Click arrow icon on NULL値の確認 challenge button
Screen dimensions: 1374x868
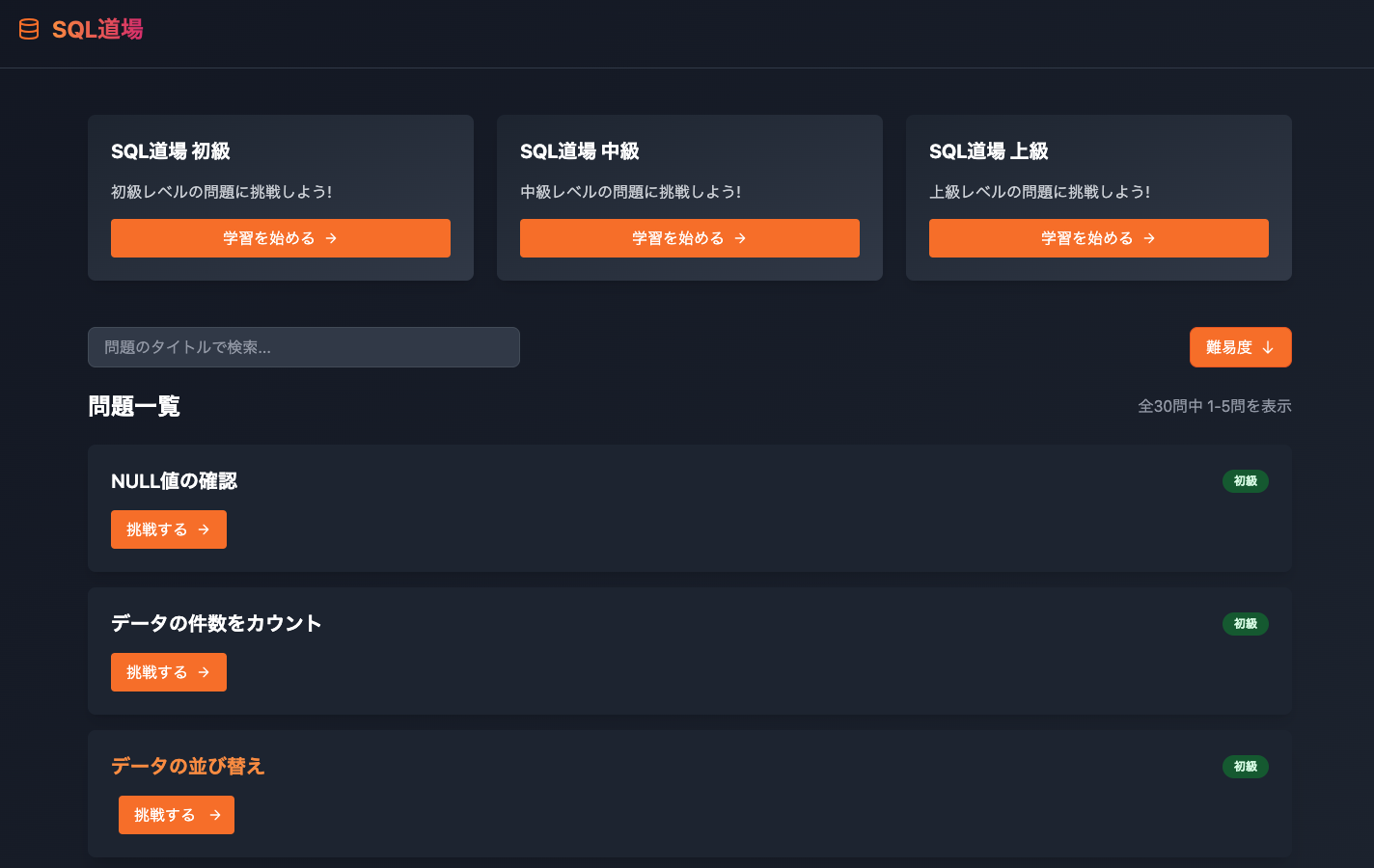(x=204, y=529)
